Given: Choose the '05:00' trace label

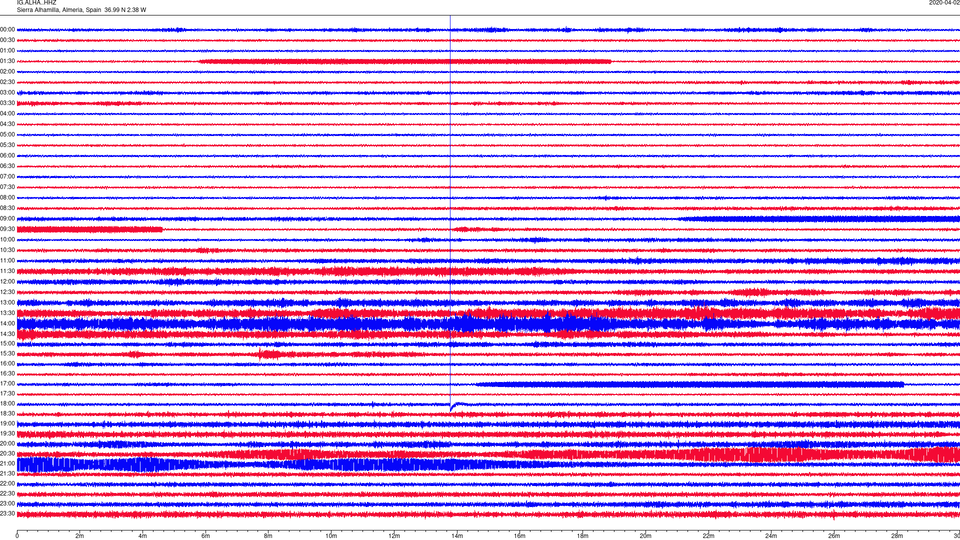Looking at the screenshot, I should click(7, 135).
